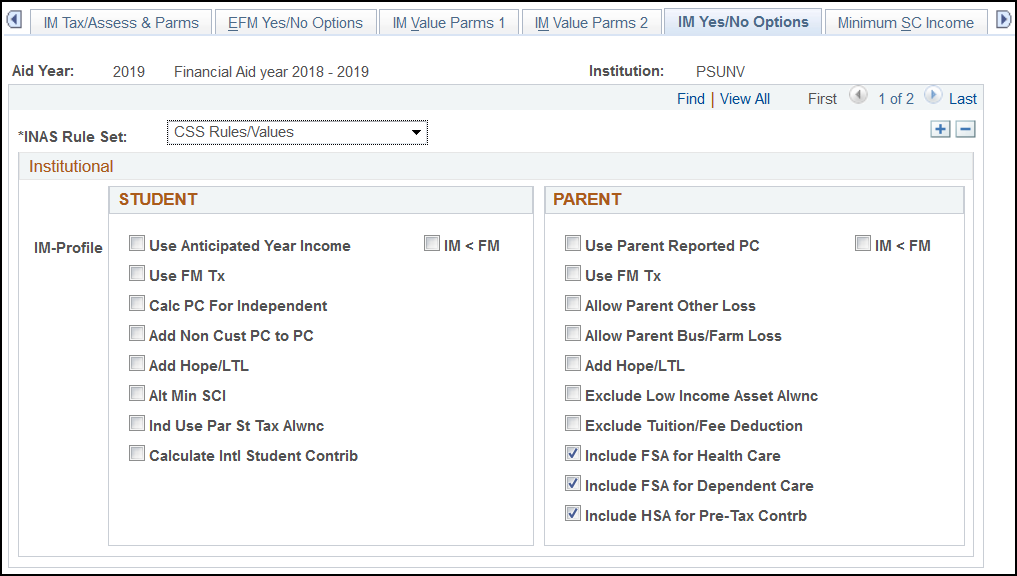Add a new row with plus icon
This screenshot has height=576, width=1017.
tap(940, 129)
